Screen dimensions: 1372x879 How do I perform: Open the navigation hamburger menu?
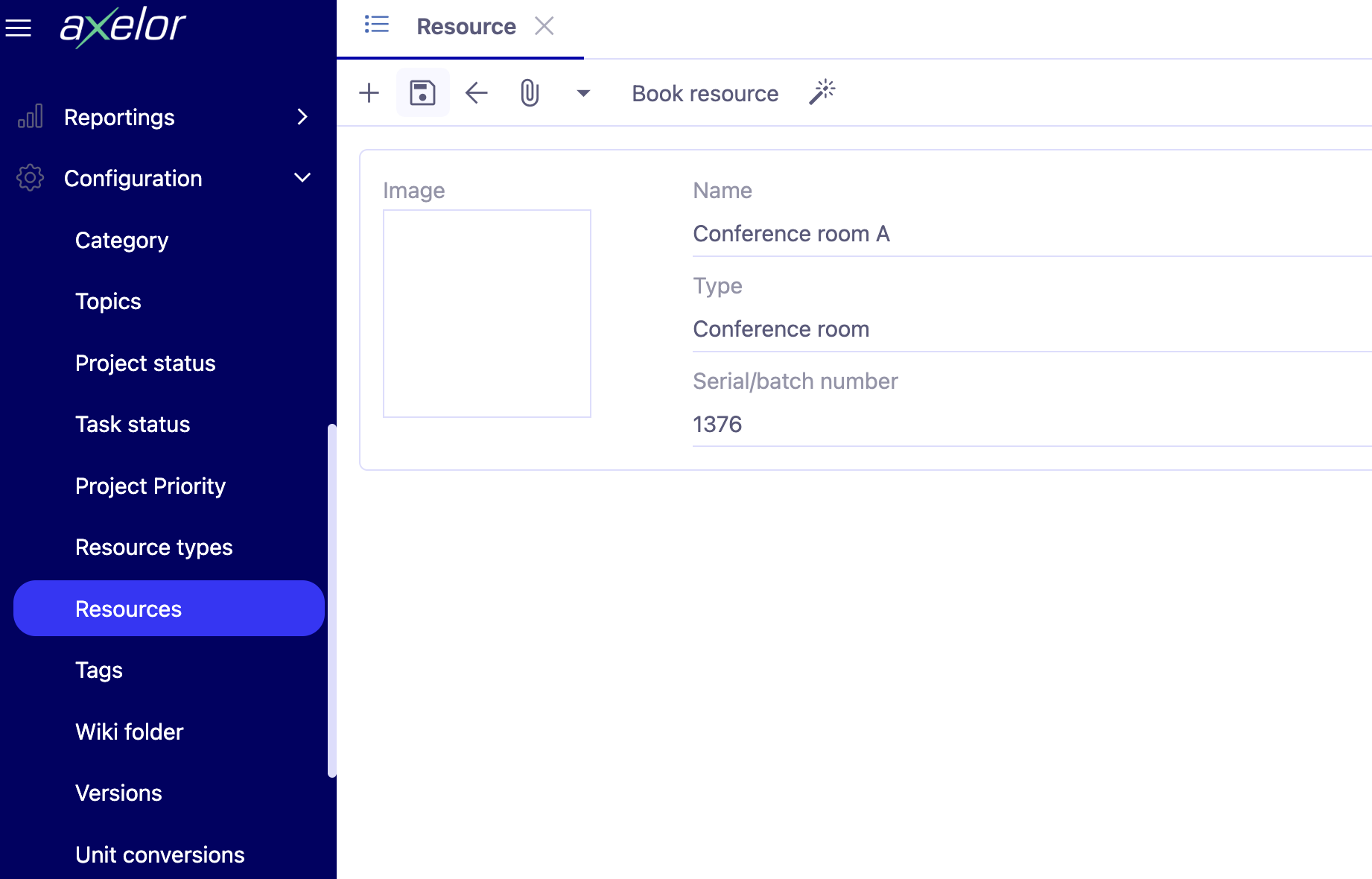coord(19,28)
